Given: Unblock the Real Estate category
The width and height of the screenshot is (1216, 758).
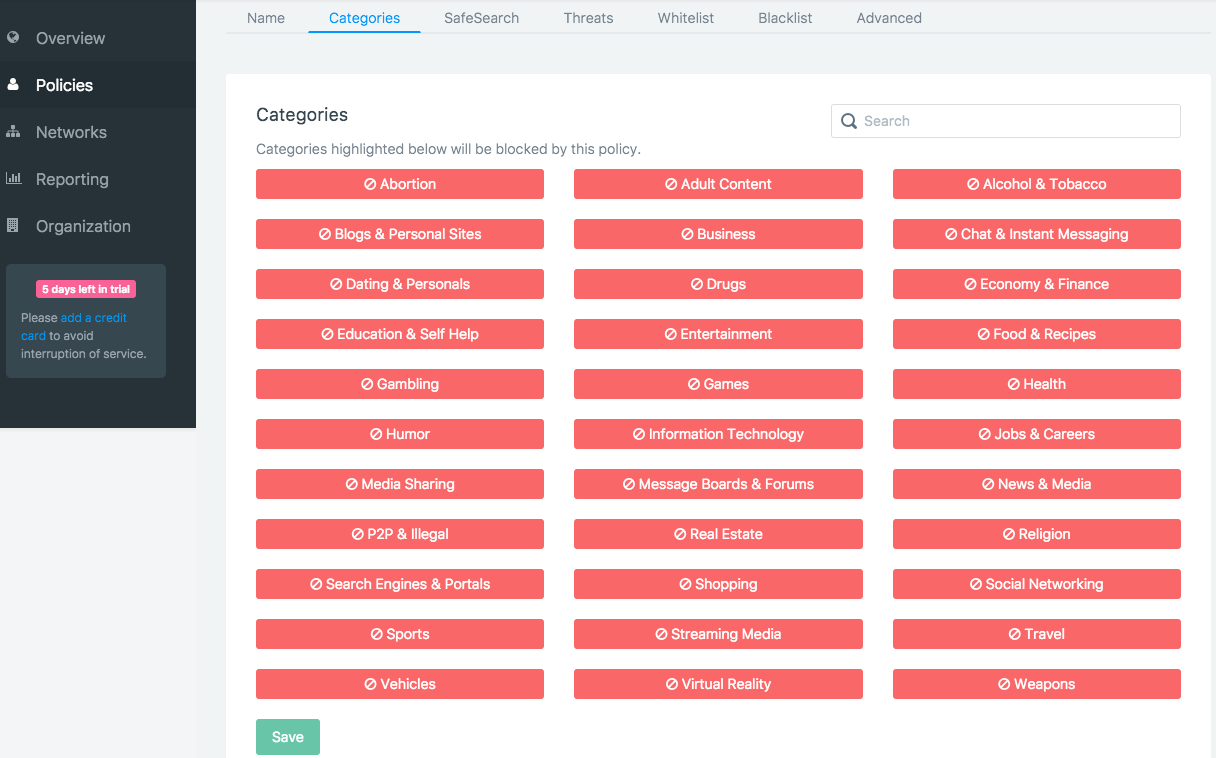Looking at the screenshot, I should click(718, 534).
